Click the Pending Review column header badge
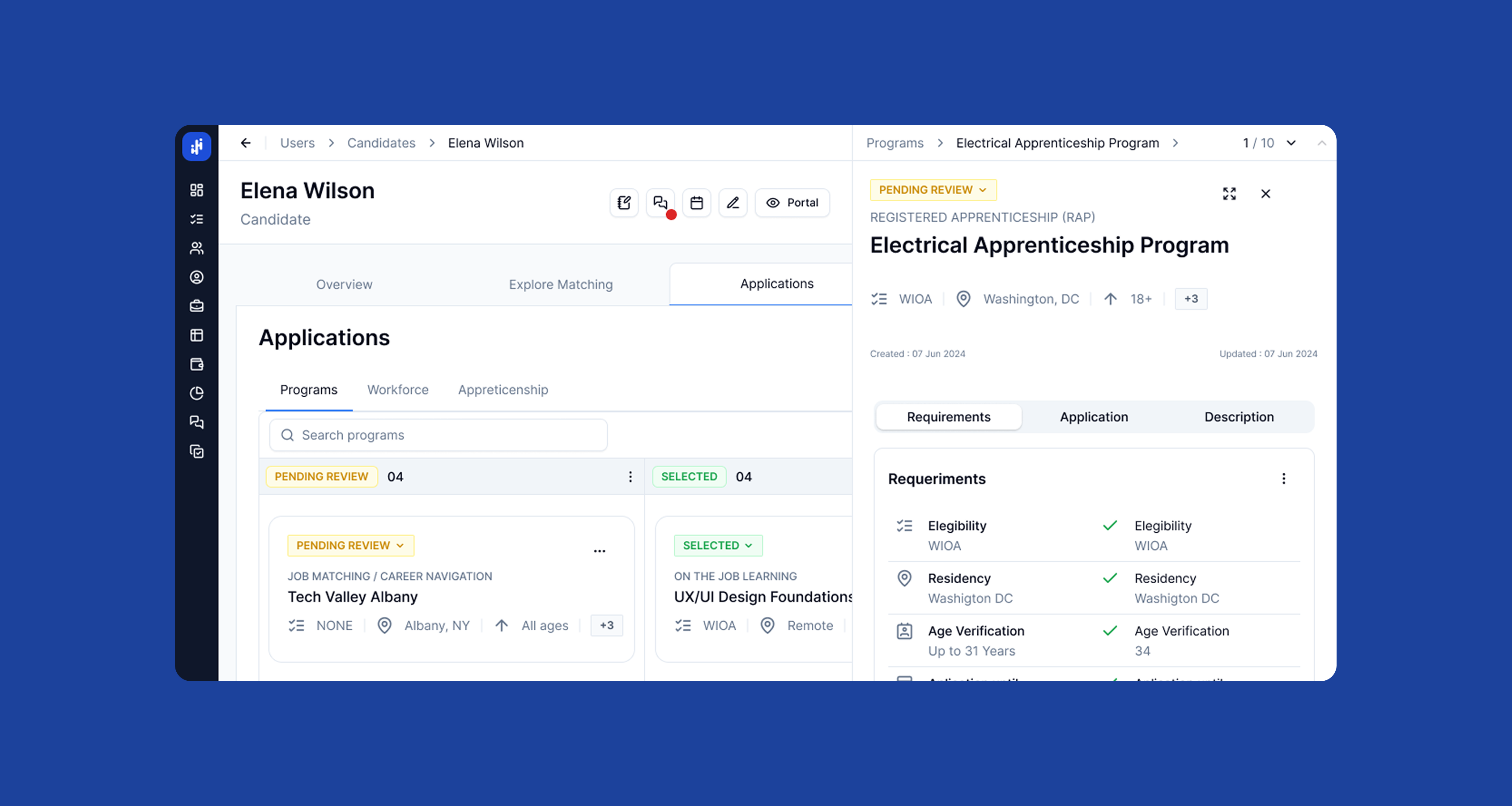Viewport: 1512px width, 806px height. click(321, 476)
